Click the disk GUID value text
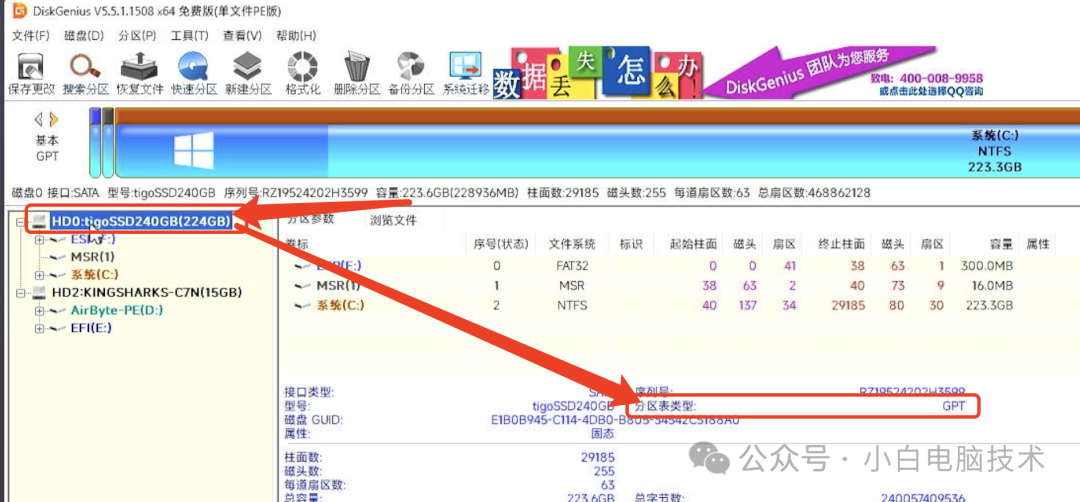 (615, 420)
